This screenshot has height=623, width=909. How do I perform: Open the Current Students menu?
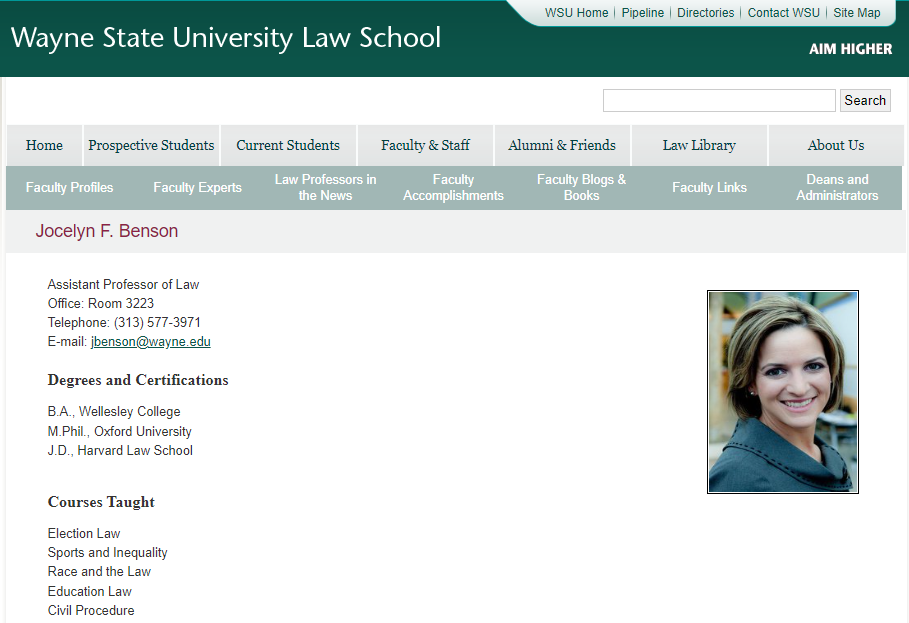pyautogui.click(x=288, y=145)
